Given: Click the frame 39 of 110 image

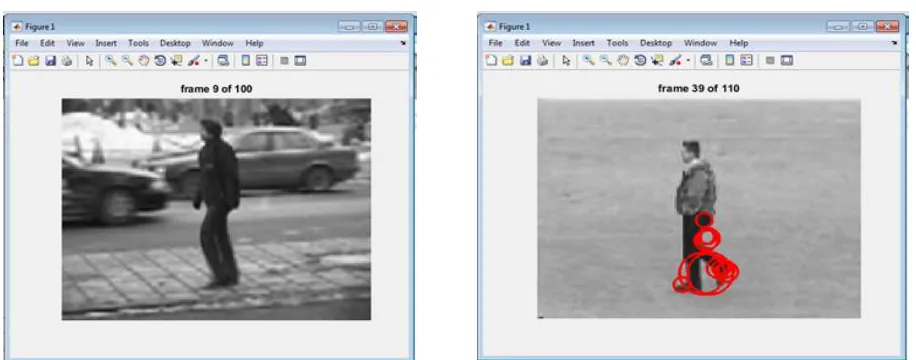Looking at the screenshot, I should point(699,209).
